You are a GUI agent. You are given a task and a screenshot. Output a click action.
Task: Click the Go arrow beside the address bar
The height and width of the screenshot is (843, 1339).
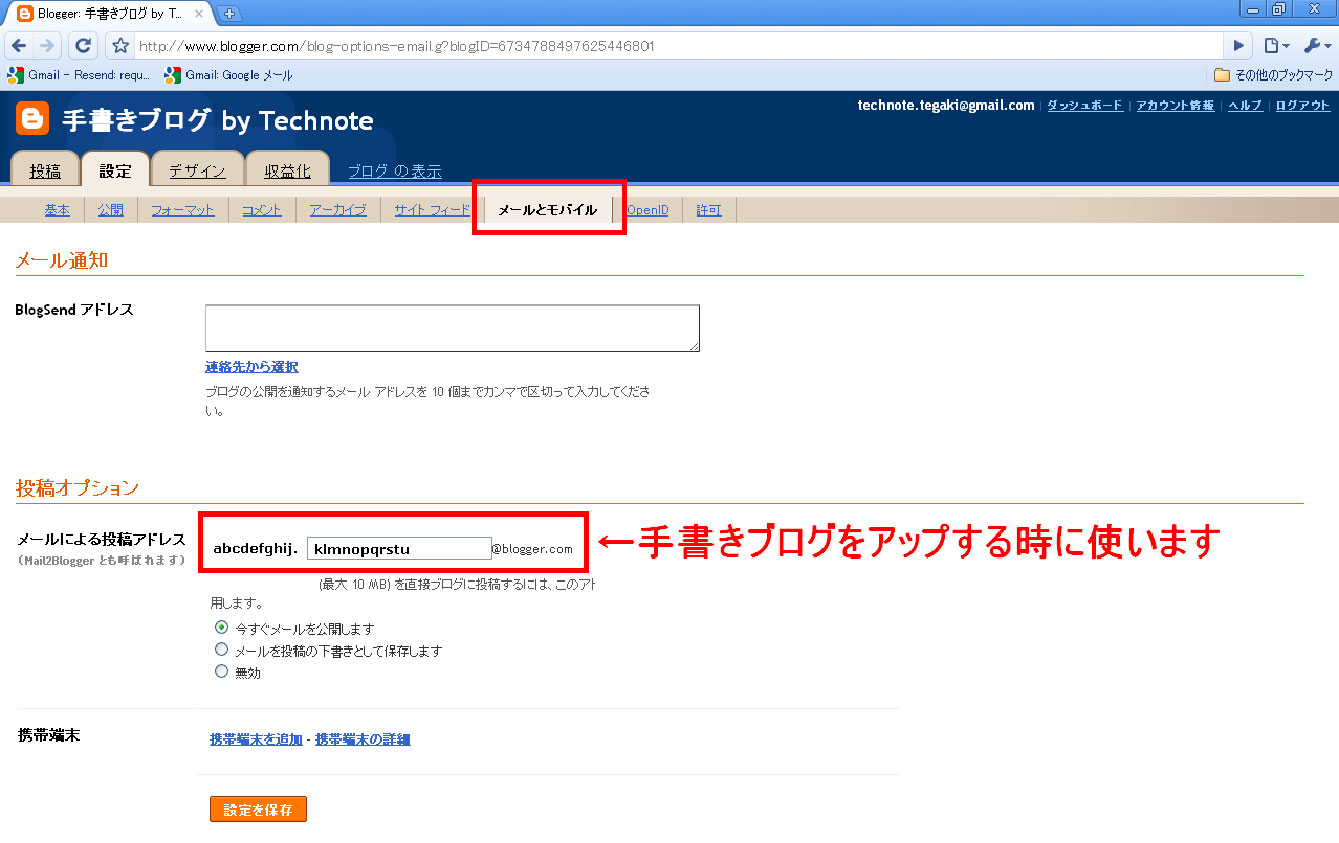(x=1239, y=45)
